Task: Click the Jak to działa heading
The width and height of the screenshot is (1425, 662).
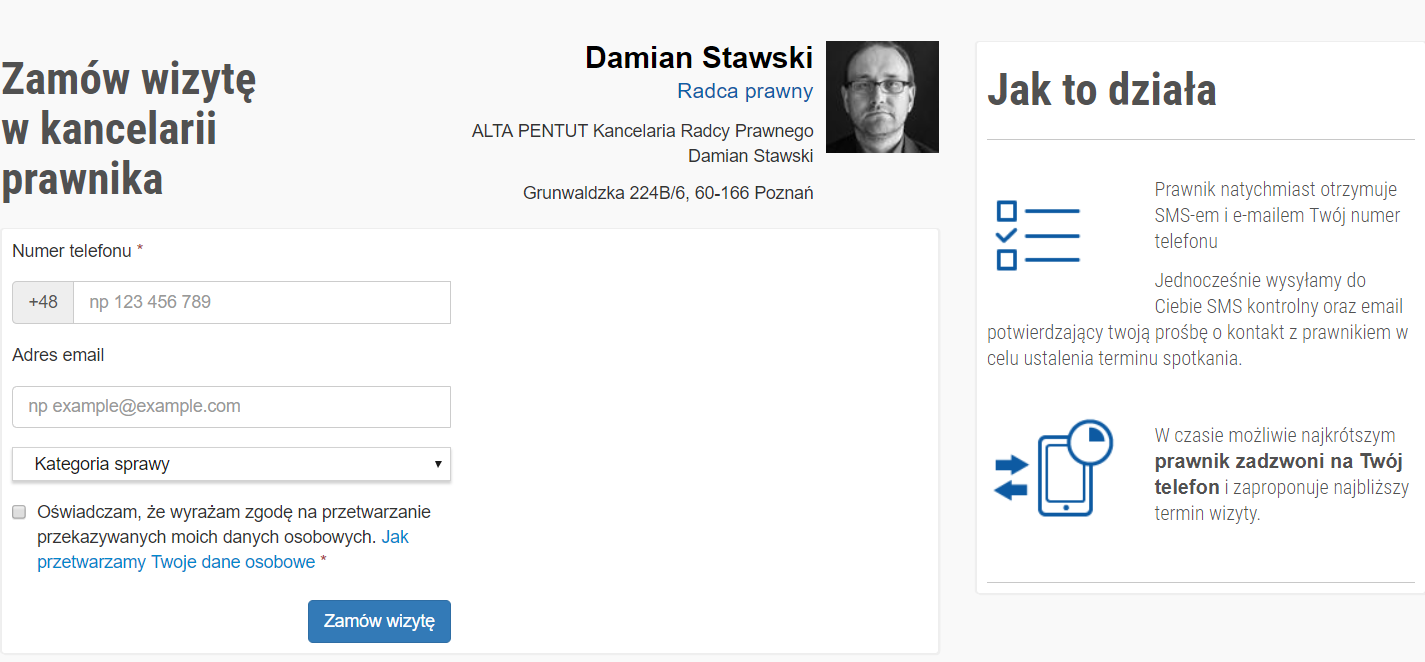Action: pos(1101,90)
